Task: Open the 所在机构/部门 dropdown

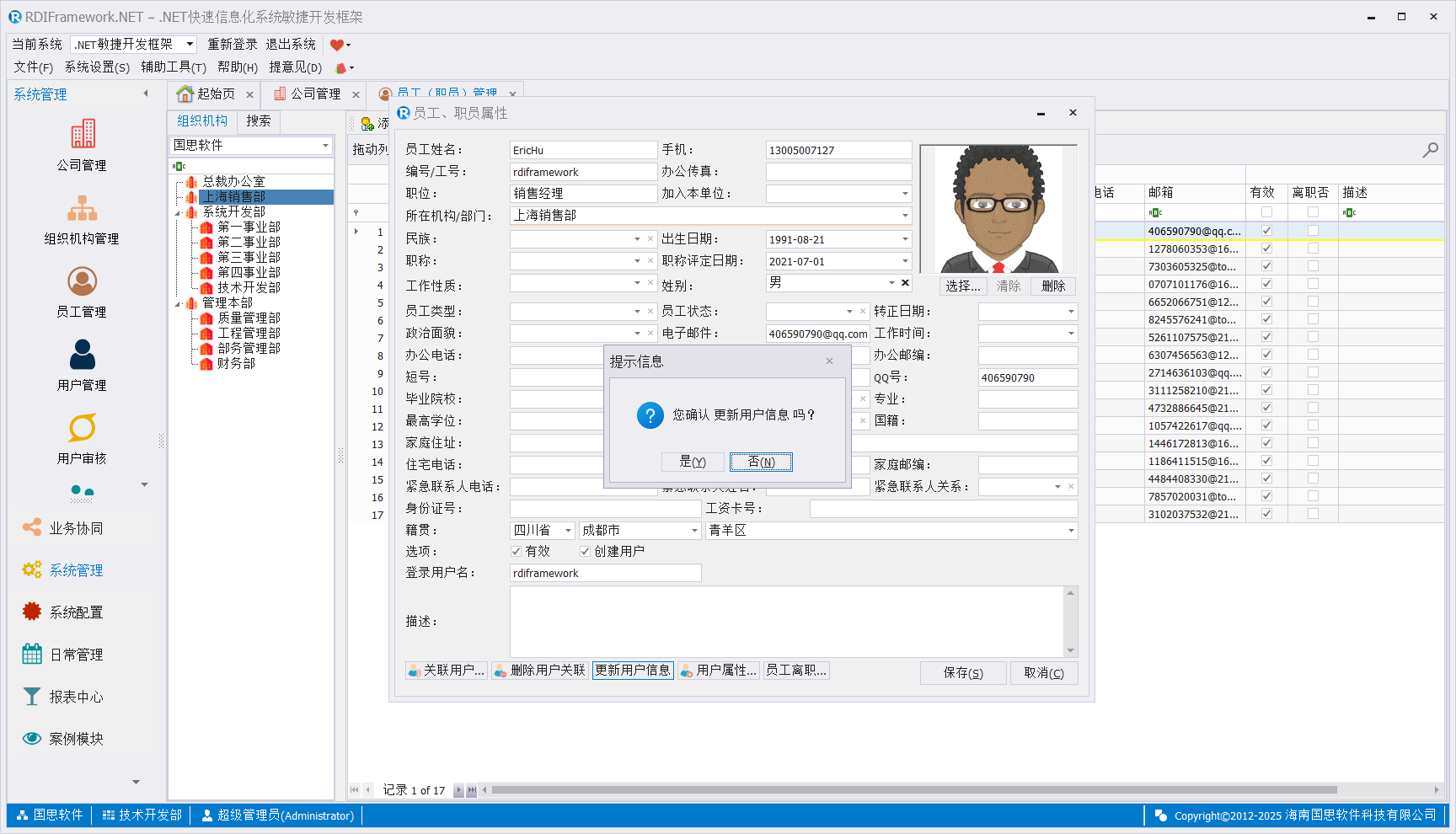Action: (905, 216)
